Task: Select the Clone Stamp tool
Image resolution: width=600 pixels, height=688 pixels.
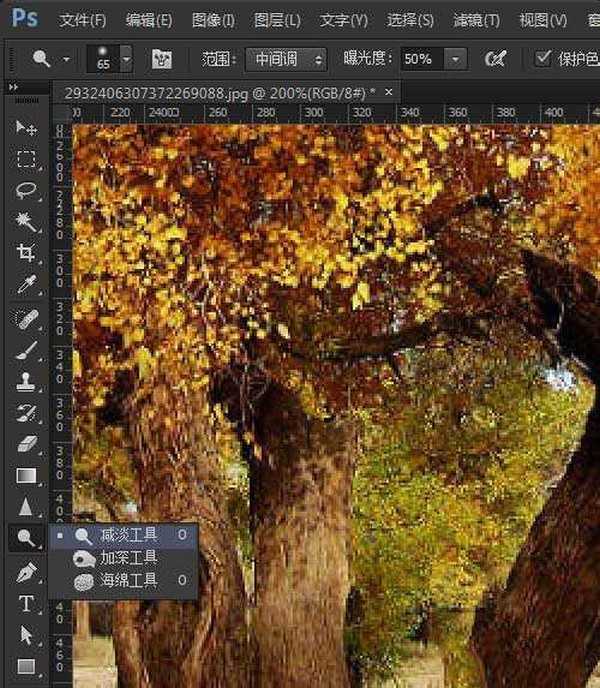Action: [26, 381]
